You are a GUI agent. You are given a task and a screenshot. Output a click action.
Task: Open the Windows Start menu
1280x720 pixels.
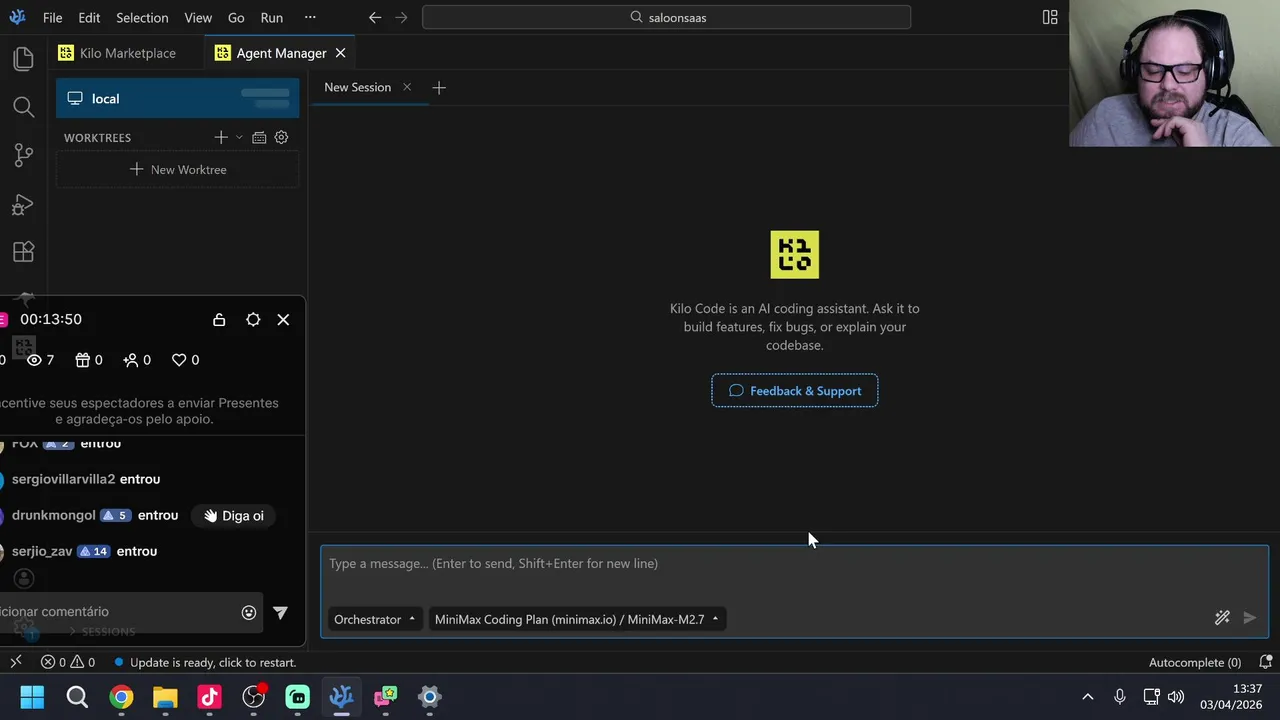pyautogui.click(x=32, y=697)
